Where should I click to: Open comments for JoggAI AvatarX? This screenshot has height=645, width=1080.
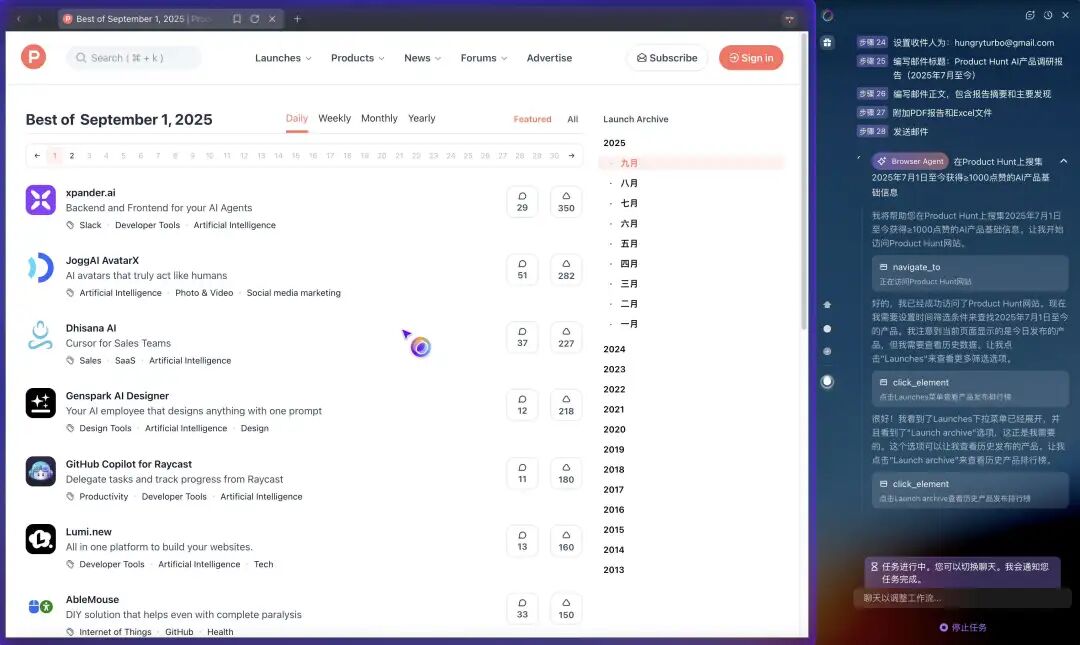[x=522, y=269]
